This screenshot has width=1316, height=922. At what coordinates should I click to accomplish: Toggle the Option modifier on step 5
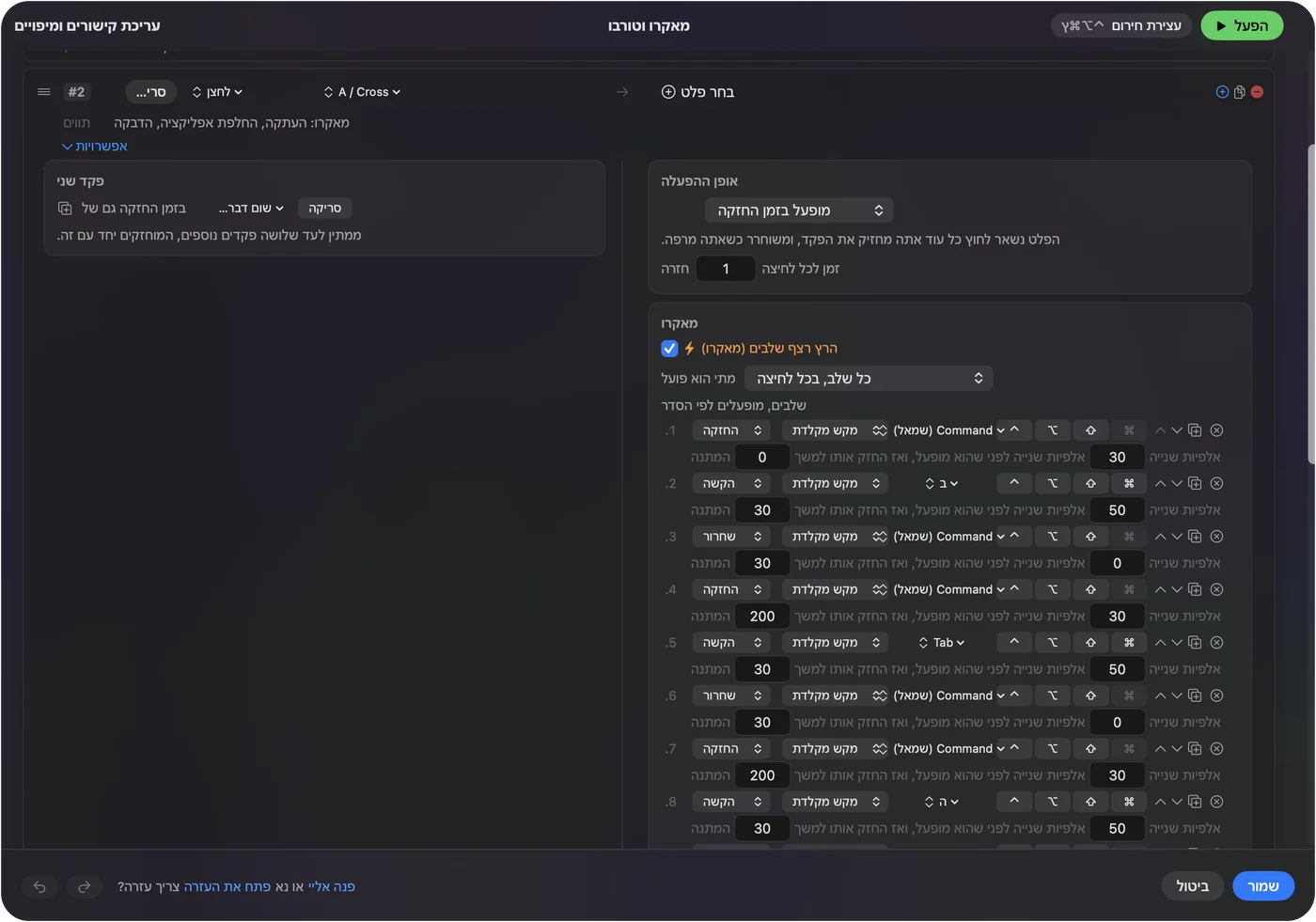(1053, 643)
